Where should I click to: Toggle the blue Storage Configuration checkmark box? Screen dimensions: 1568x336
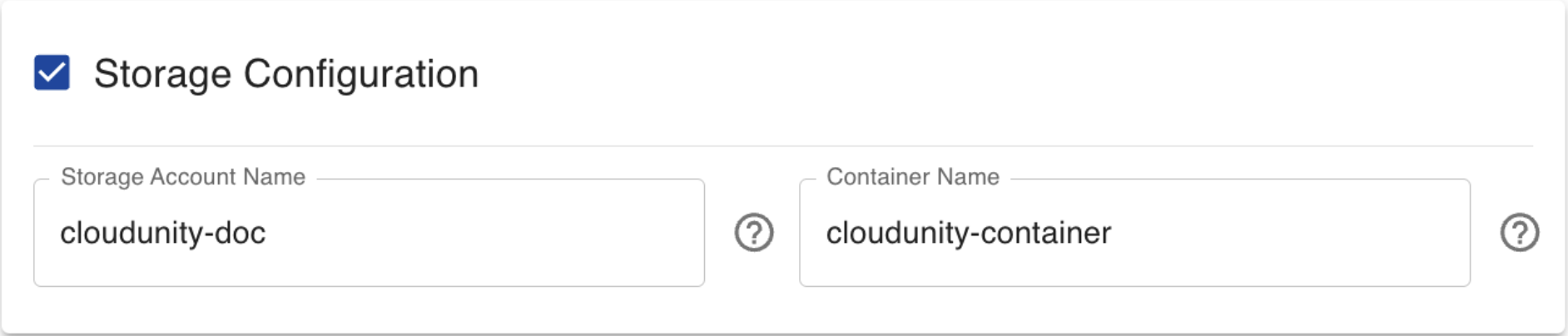pos(52,73)
